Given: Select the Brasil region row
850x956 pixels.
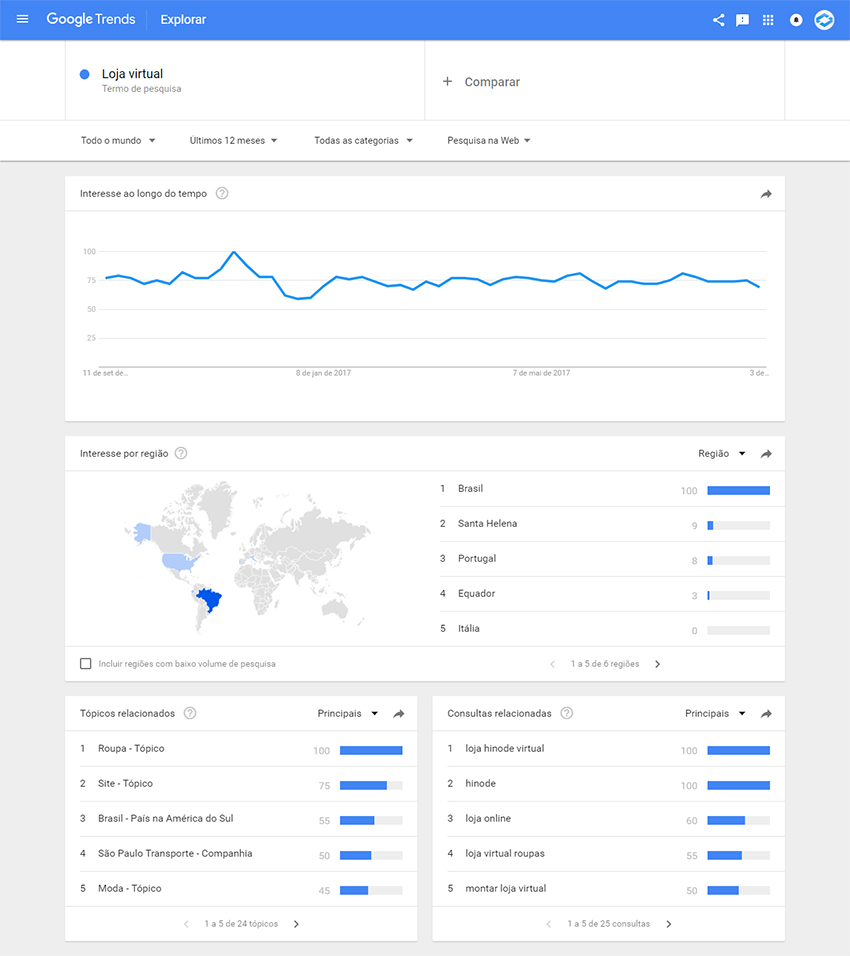Looking at the screenshot, I should [612, 489].
